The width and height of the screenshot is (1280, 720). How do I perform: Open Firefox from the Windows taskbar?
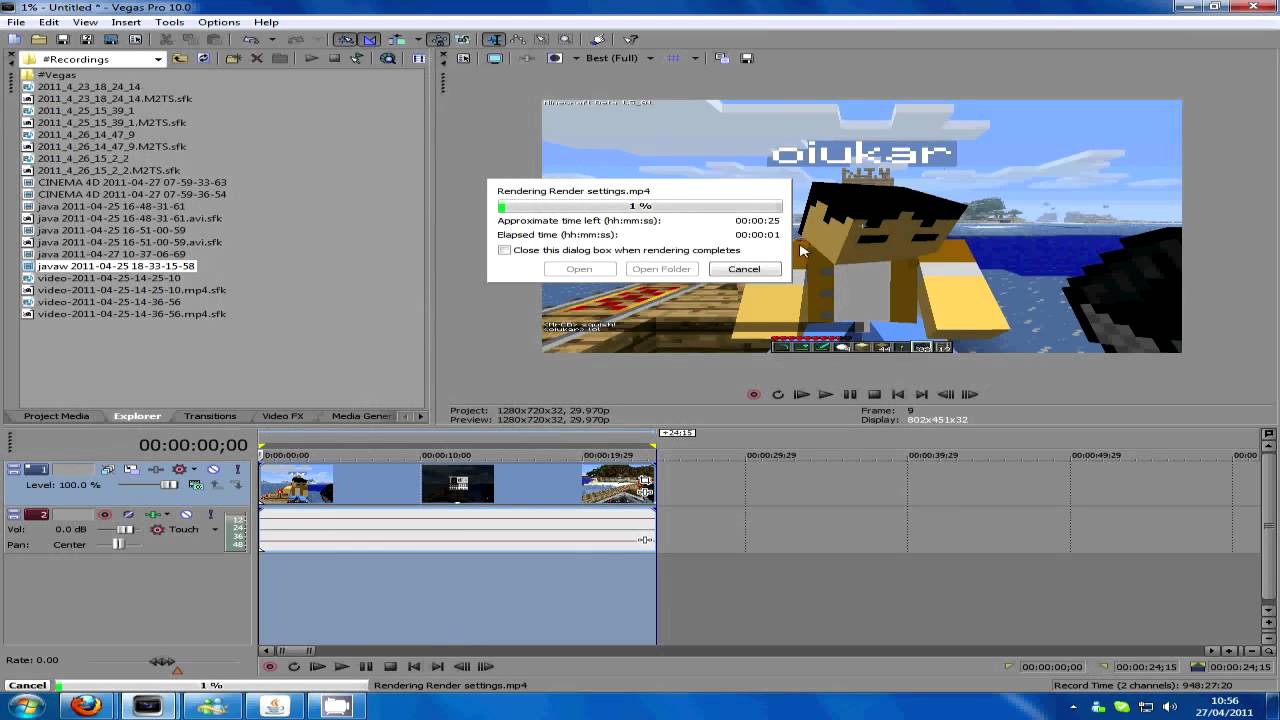(x=86, y=705)
